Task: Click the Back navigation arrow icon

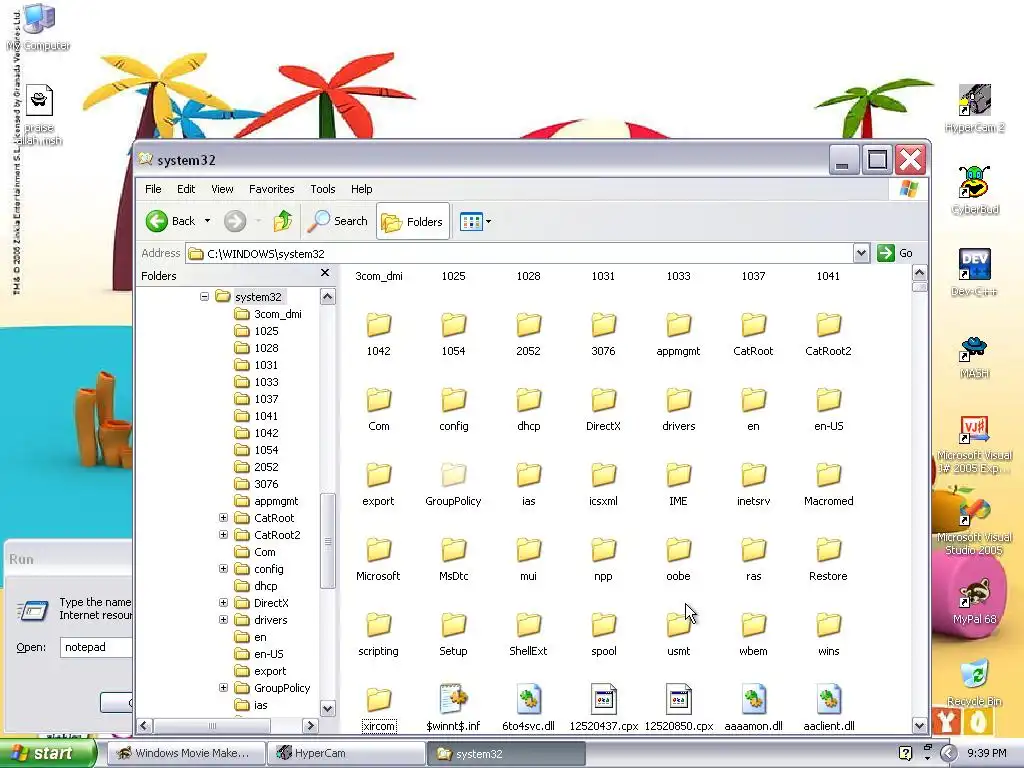Action: pos(157,221)
